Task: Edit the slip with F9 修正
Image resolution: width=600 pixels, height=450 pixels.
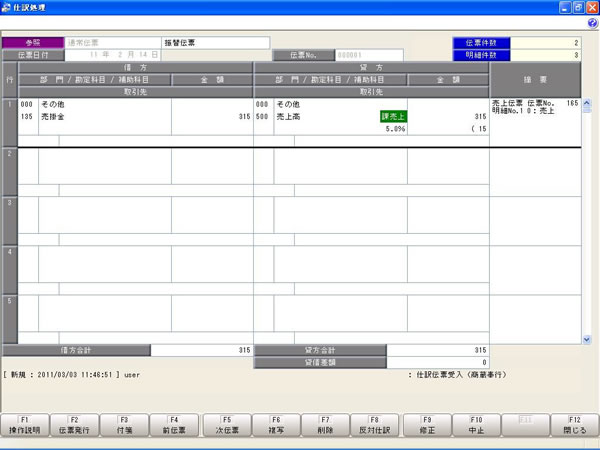Action: [x=427, y=425]
